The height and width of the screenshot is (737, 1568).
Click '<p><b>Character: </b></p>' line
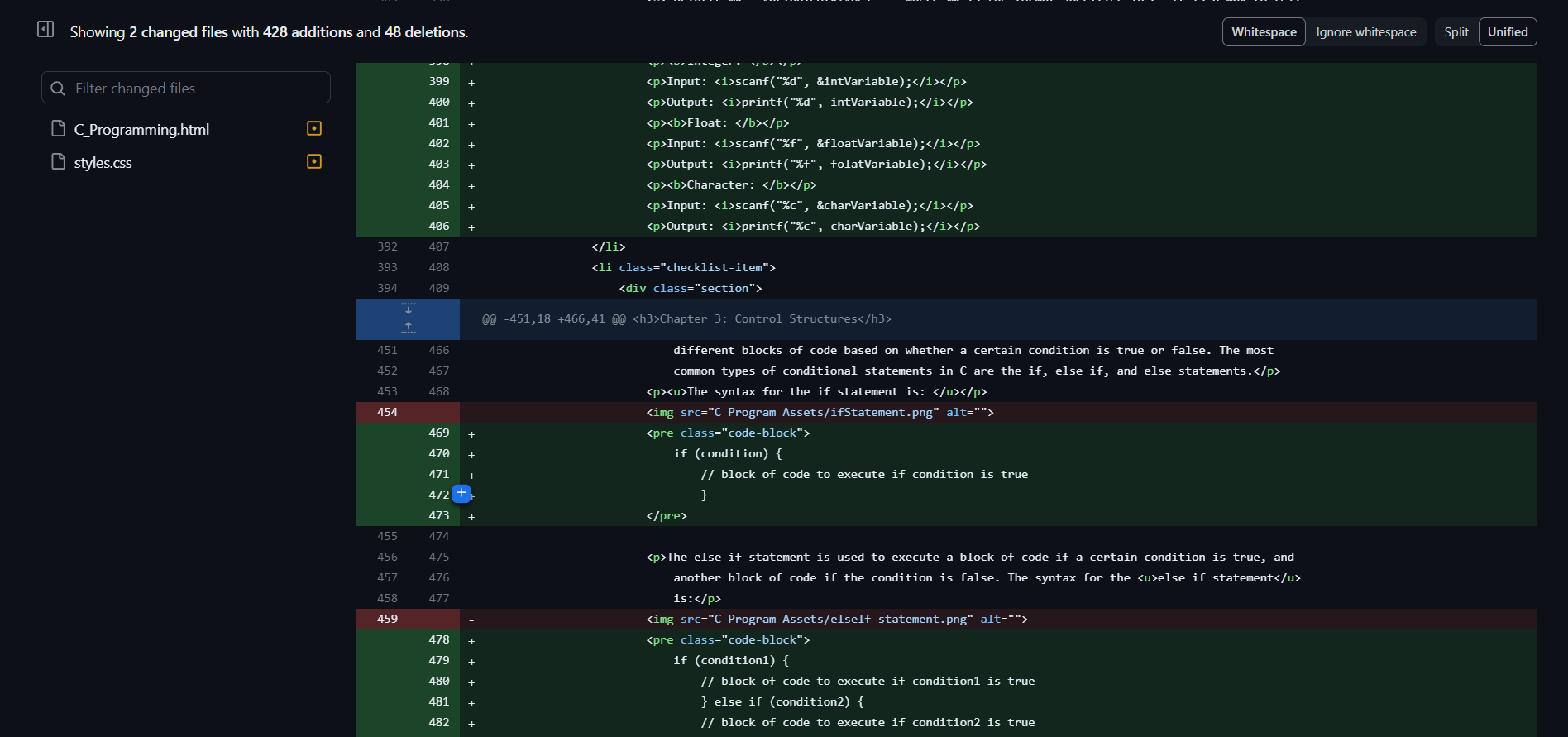click(731, 184)
